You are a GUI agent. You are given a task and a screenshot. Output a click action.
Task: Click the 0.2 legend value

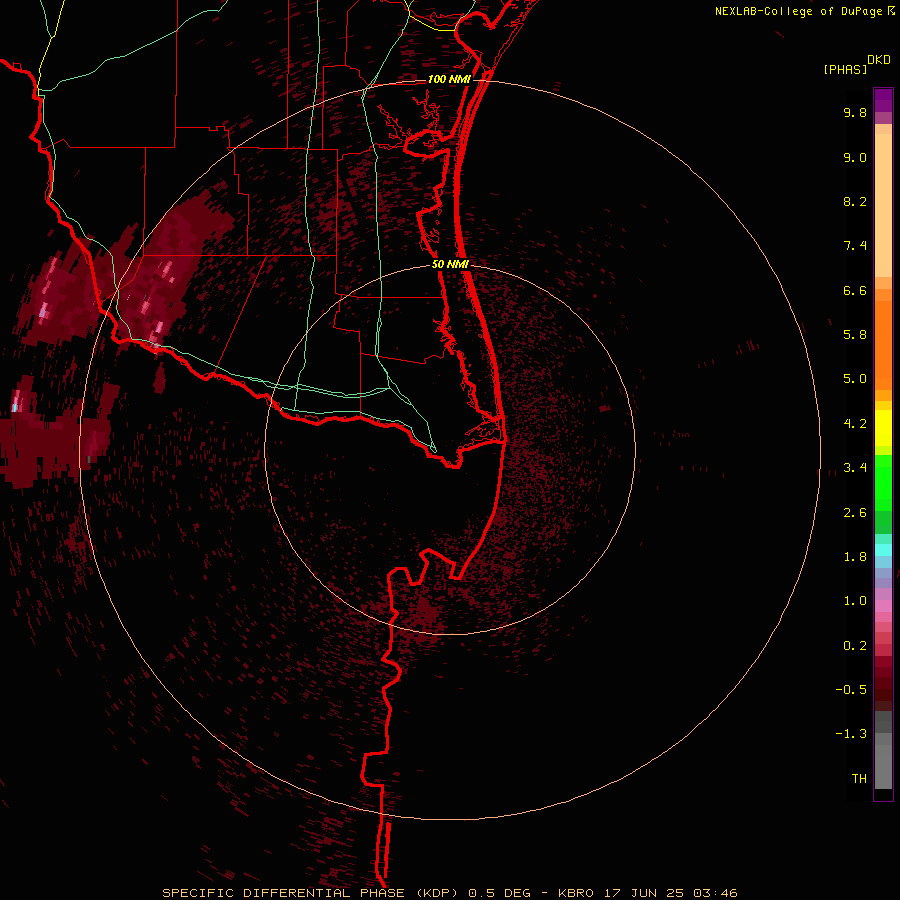pos(855,646)
